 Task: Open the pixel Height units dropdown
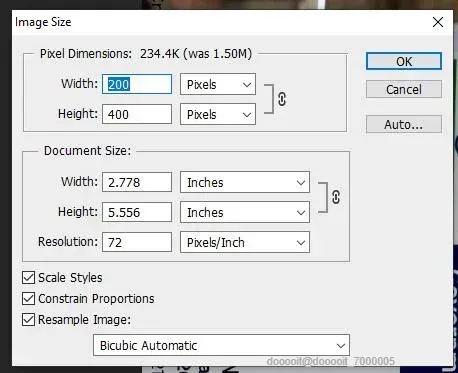click(x=218, y=114)
